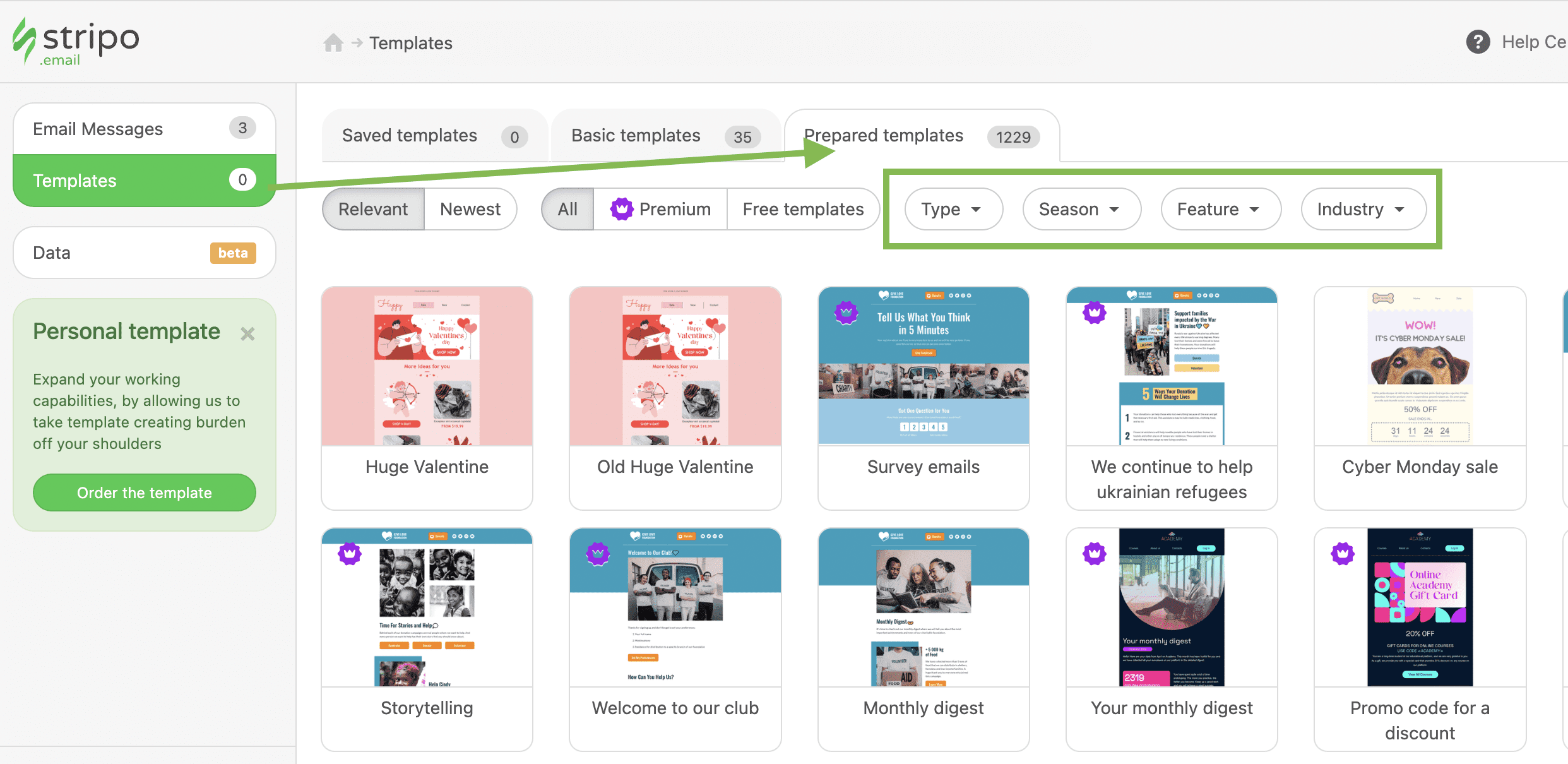Expand the Season dropdown filter
This screenshot has width=1568, height=764.
click(1080, 209)
